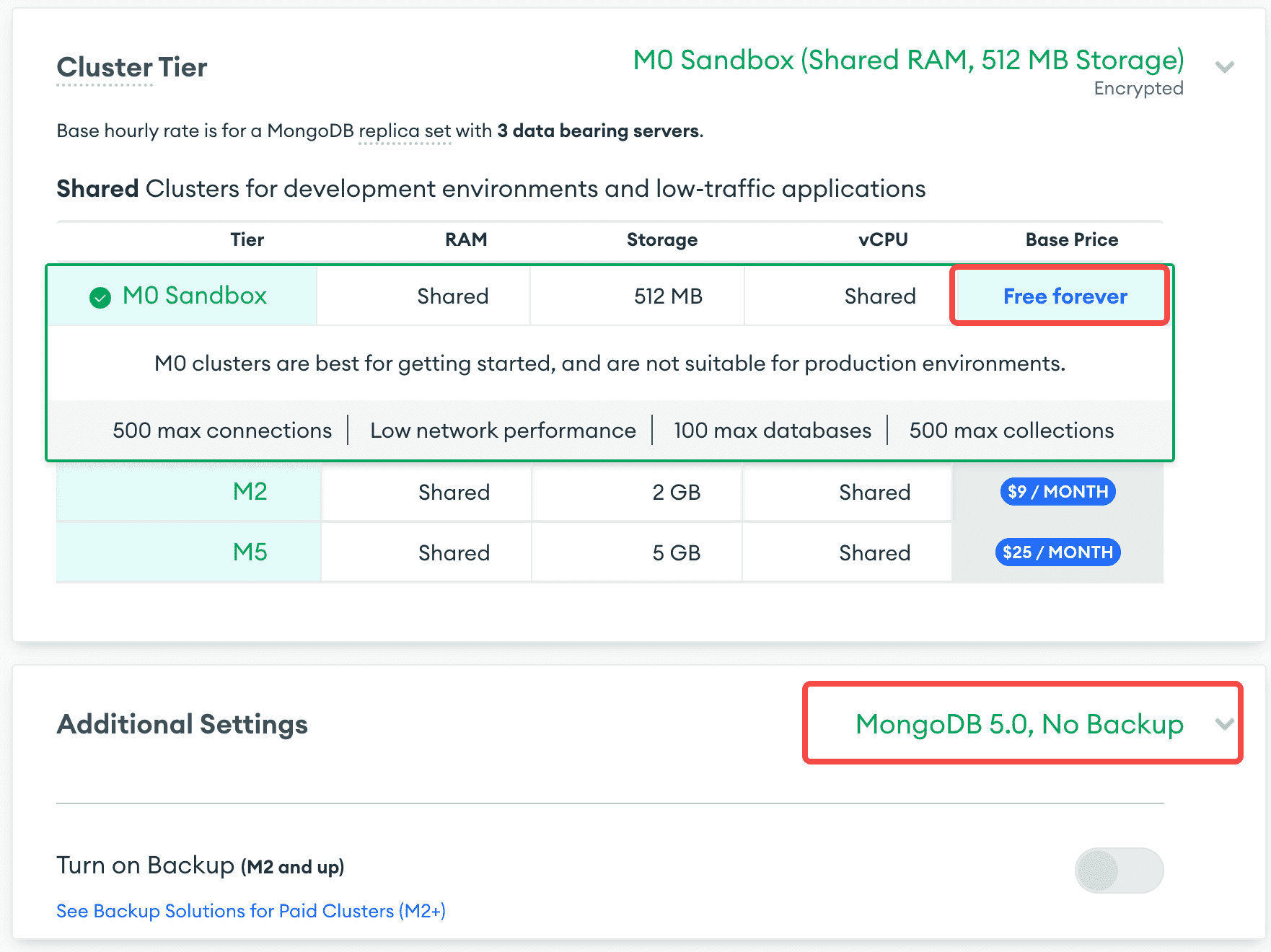
Task: Click MongoDB 5.0, No Backup summary
Action: [x=1019, y=723]
